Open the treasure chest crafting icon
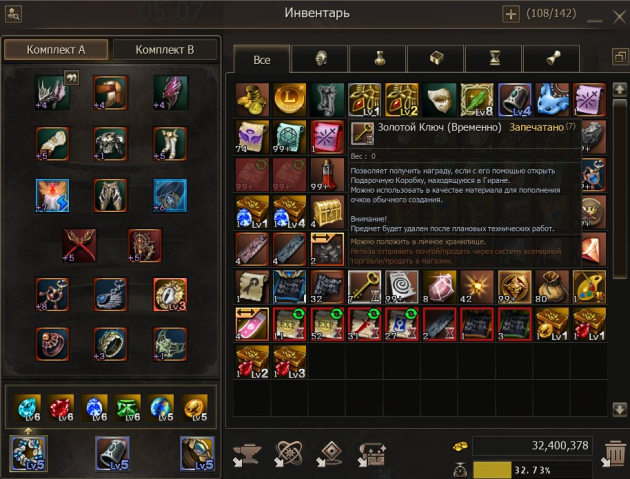The height and width of the screenshot is (479, 630). pos(372,454)
